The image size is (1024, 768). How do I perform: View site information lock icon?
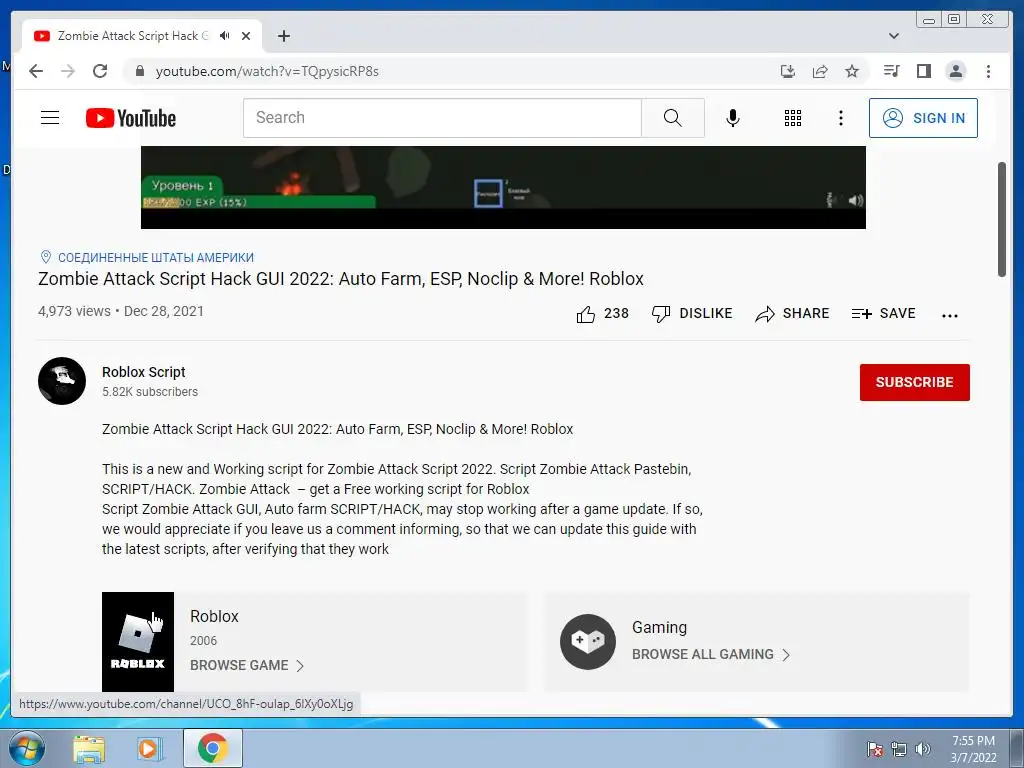(x=139, y=71)
